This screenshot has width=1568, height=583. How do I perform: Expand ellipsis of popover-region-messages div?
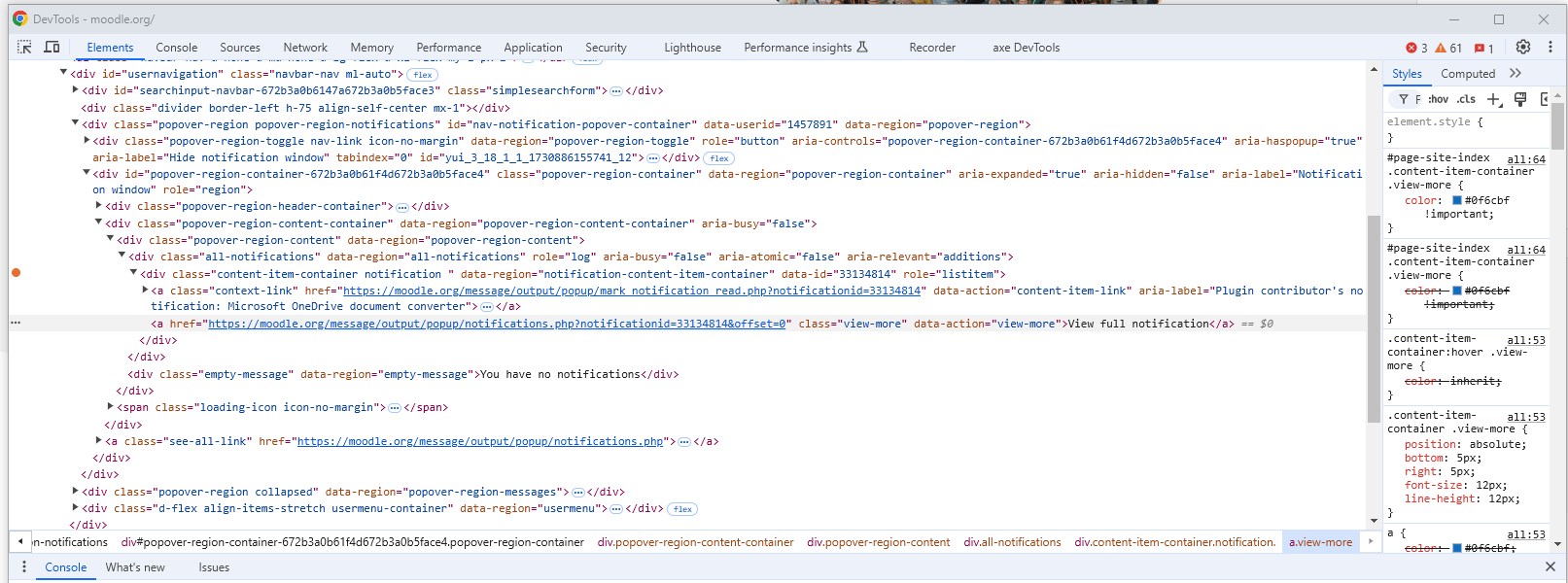(578, 493)
